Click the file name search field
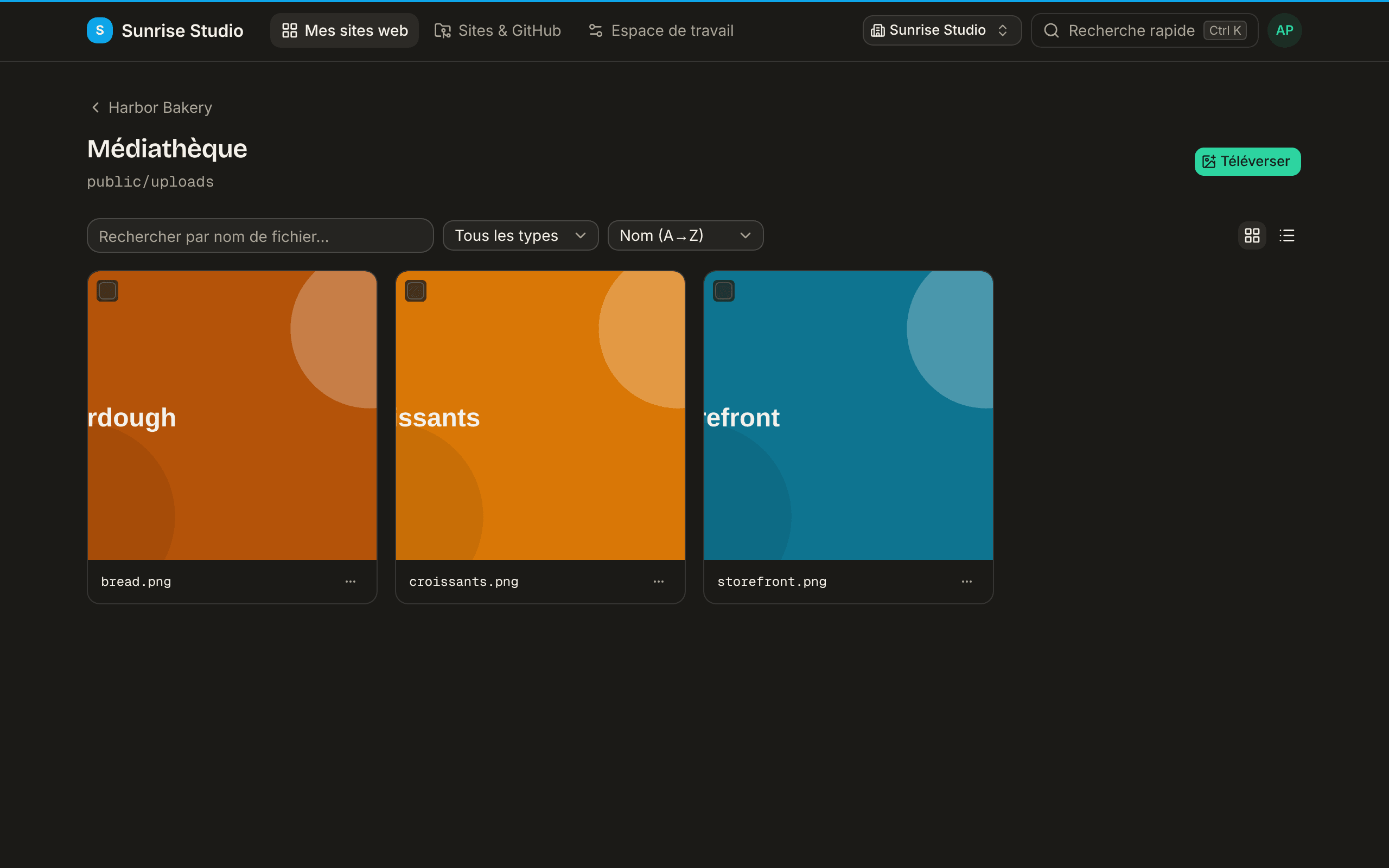Image resolution: width=1389 pixels, height=868 pixels. (x=260, y=235)
